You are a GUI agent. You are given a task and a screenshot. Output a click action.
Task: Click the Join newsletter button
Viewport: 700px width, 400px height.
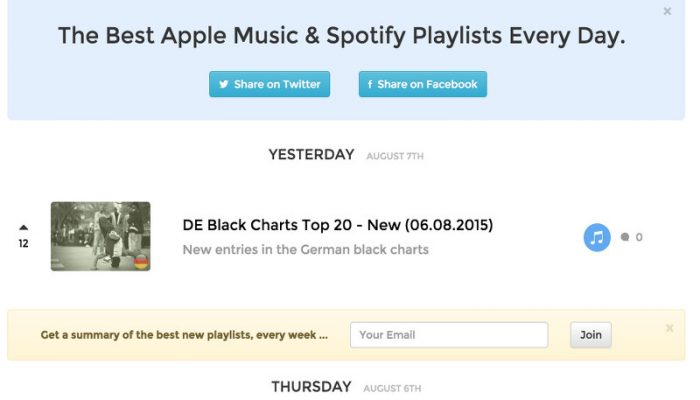[x=591, y=335]
